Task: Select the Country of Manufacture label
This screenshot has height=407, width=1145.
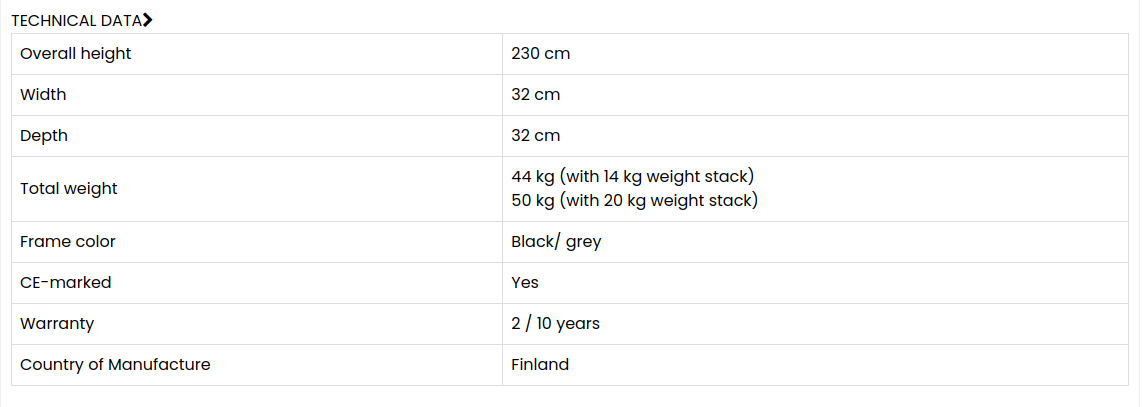Action: (x=115, y=365)
